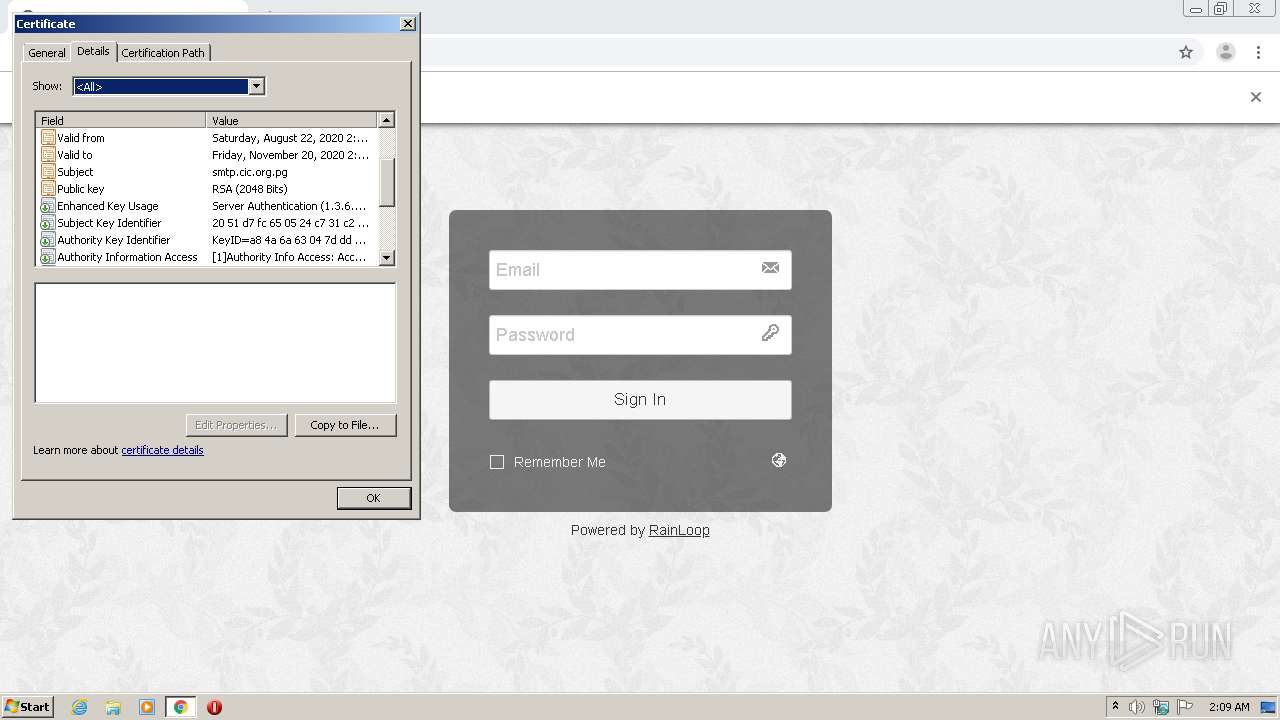Image resolution: width=1280 pixels, height=720 pixels.
Task: Select the Enhanced Key Usage row
Action: tap(207, 206)
